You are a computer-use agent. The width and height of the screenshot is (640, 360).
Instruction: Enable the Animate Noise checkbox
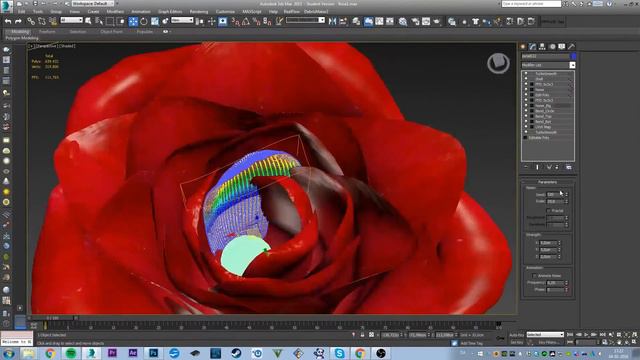535,276
